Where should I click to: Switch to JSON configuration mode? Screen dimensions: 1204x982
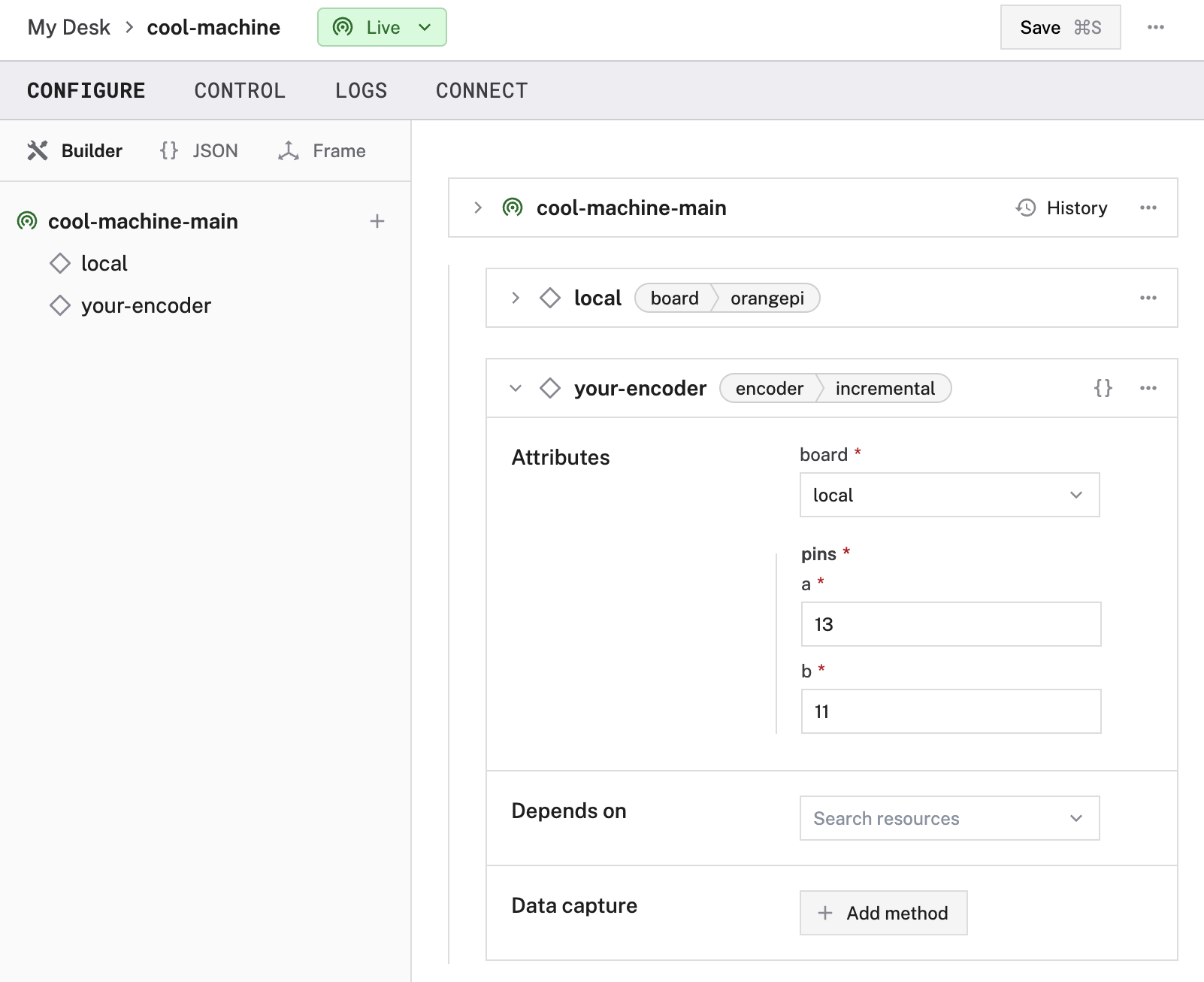(199, 150)
